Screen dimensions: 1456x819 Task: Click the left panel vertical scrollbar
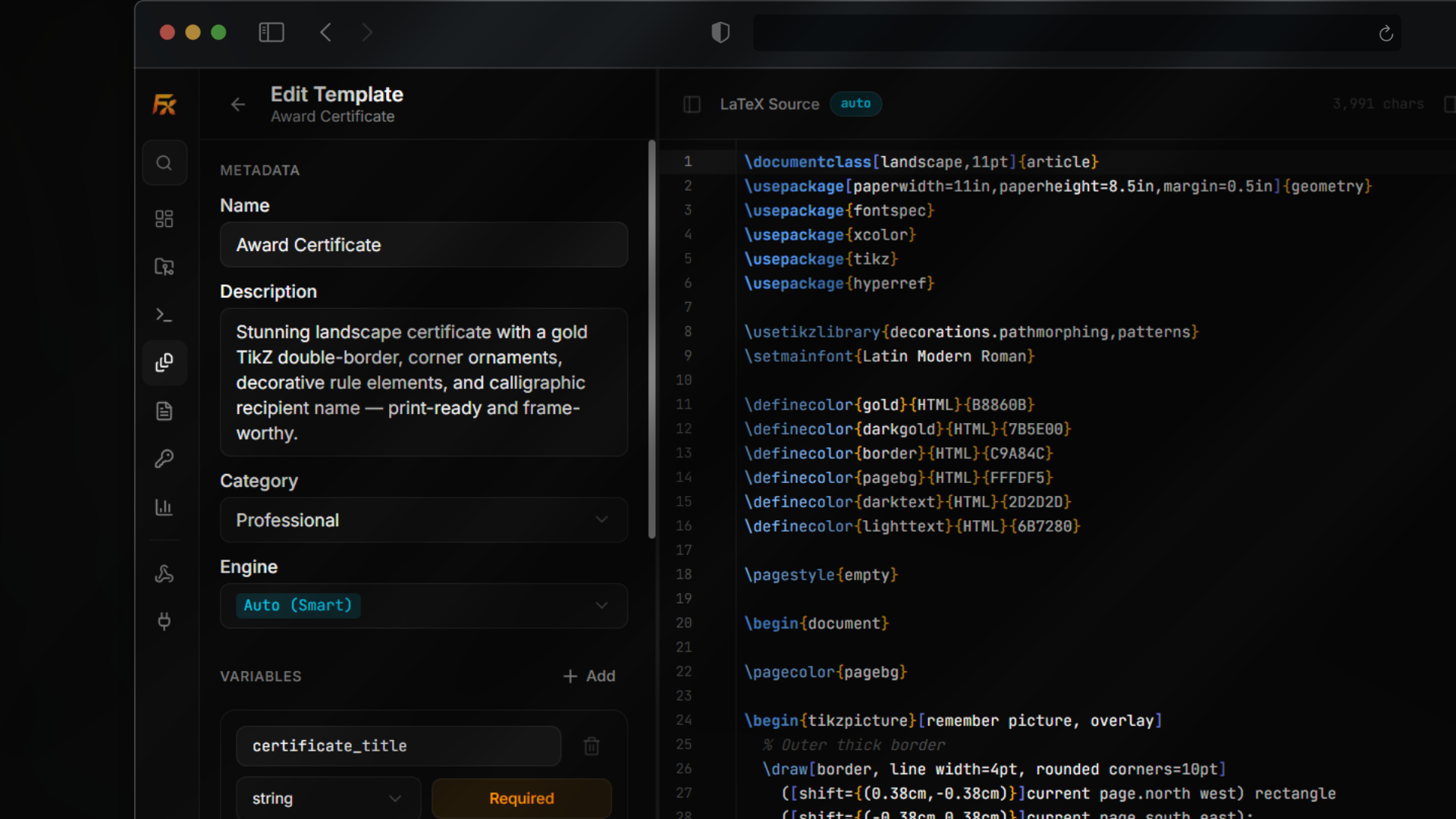651,340
